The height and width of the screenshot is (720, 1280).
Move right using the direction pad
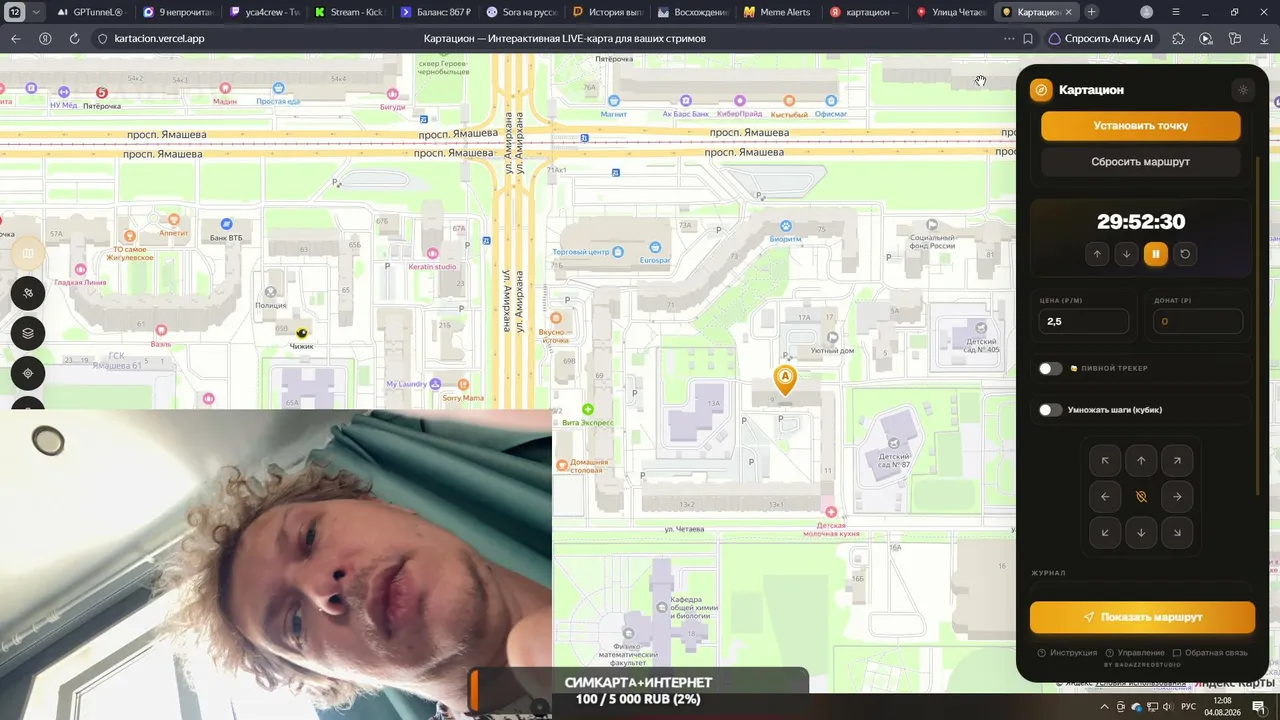coord(1177,497)
